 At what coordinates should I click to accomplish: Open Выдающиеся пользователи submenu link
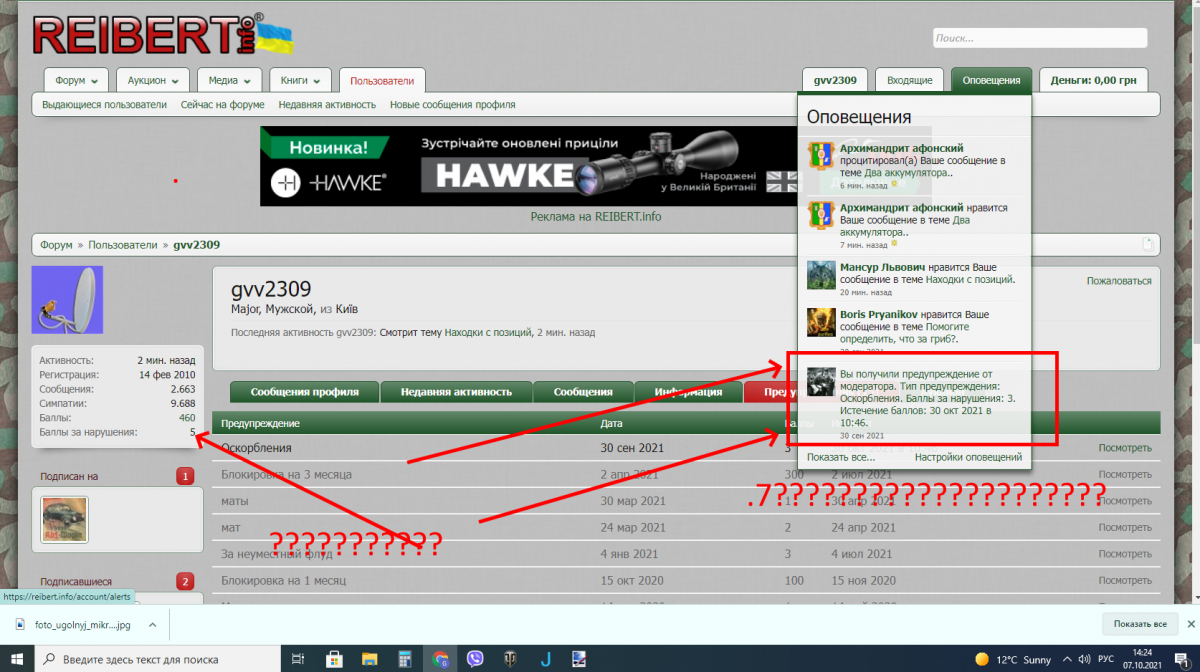pyautogui.click(x=104, y=104)
